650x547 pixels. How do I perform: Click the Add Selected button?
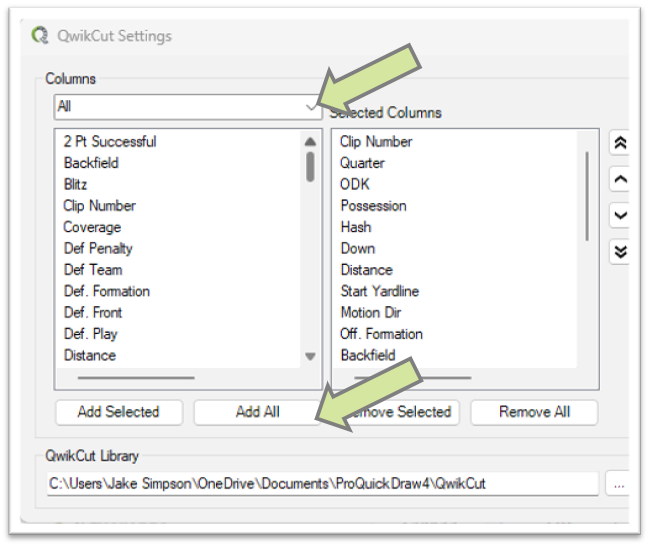click(118, 412)
